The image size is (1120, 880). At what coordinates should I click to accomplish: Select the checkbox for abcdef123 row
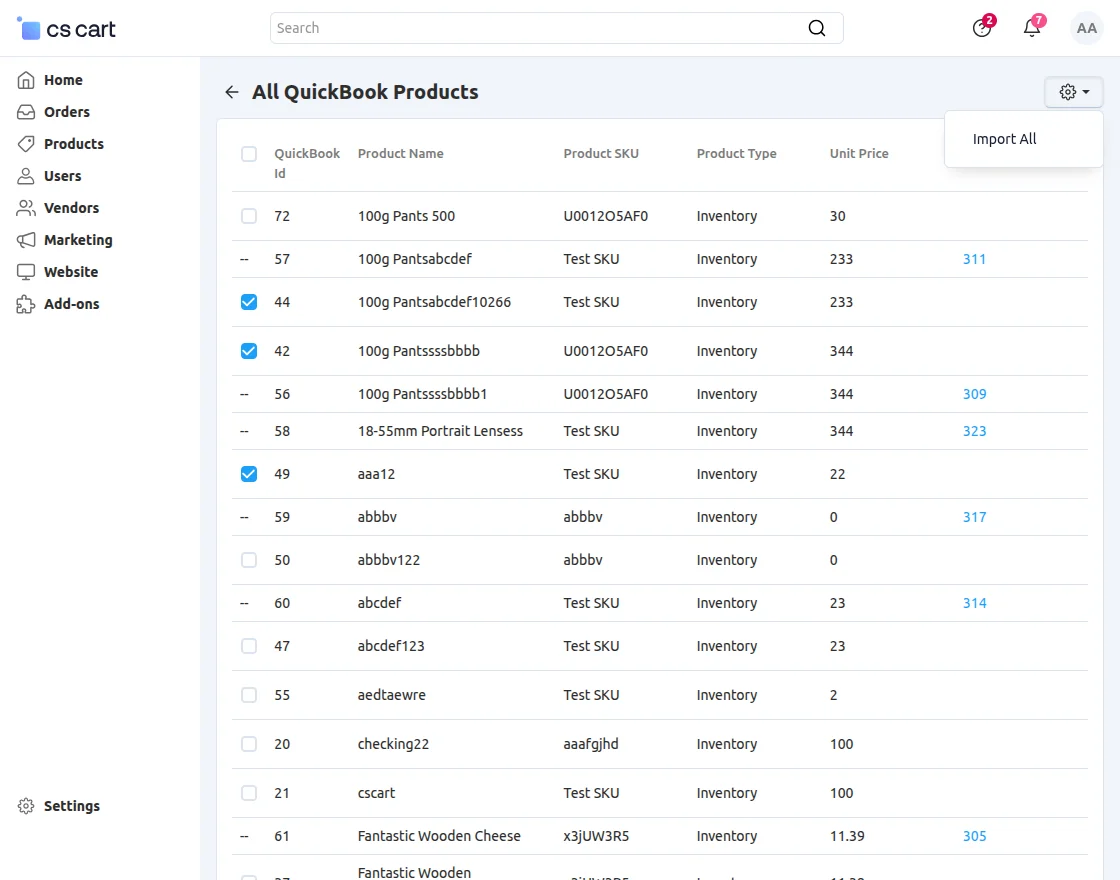tap(249, 646)
